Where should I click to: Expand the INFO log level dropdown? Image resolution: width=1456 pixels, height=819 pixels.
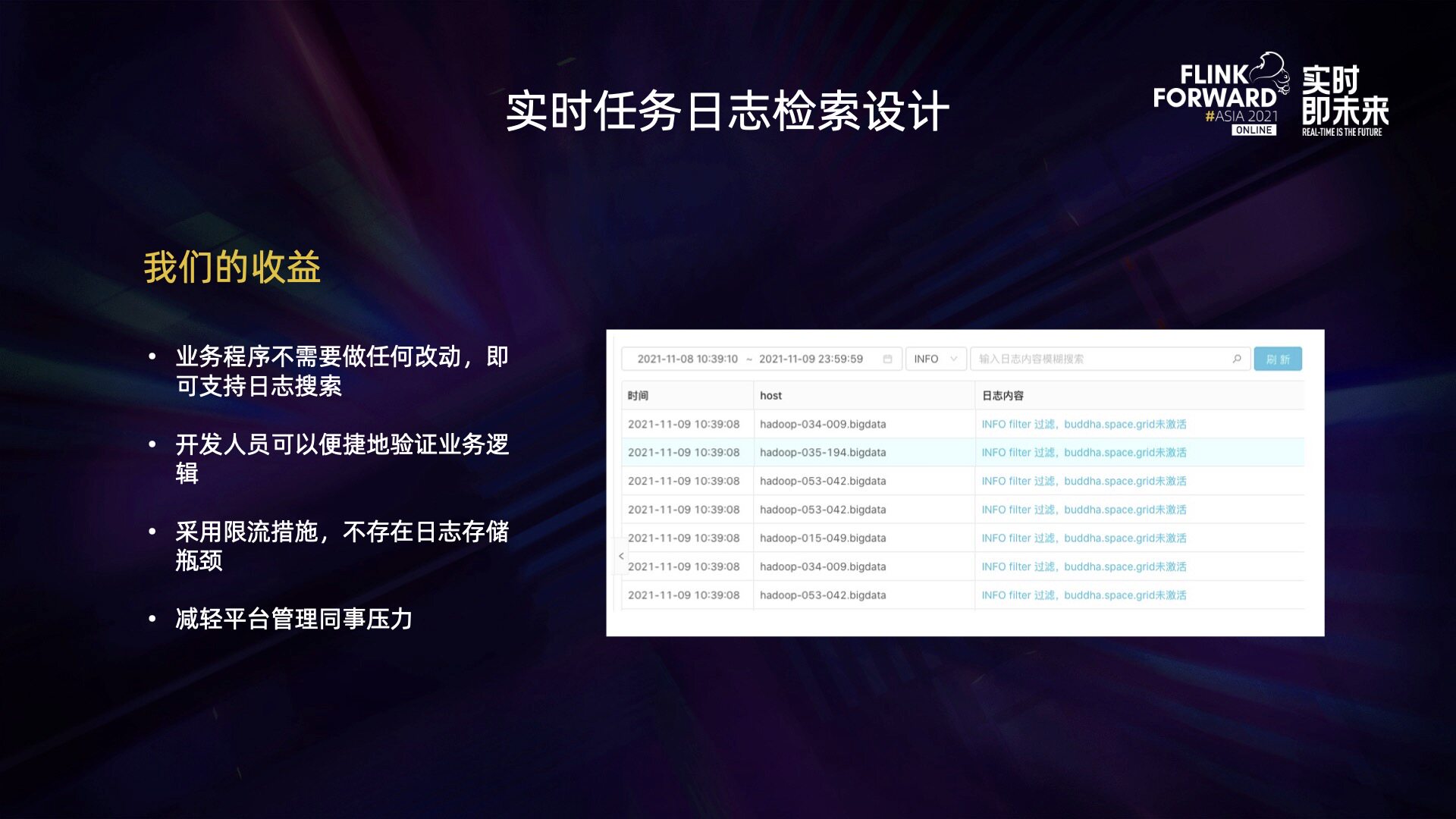click(935, 359)
